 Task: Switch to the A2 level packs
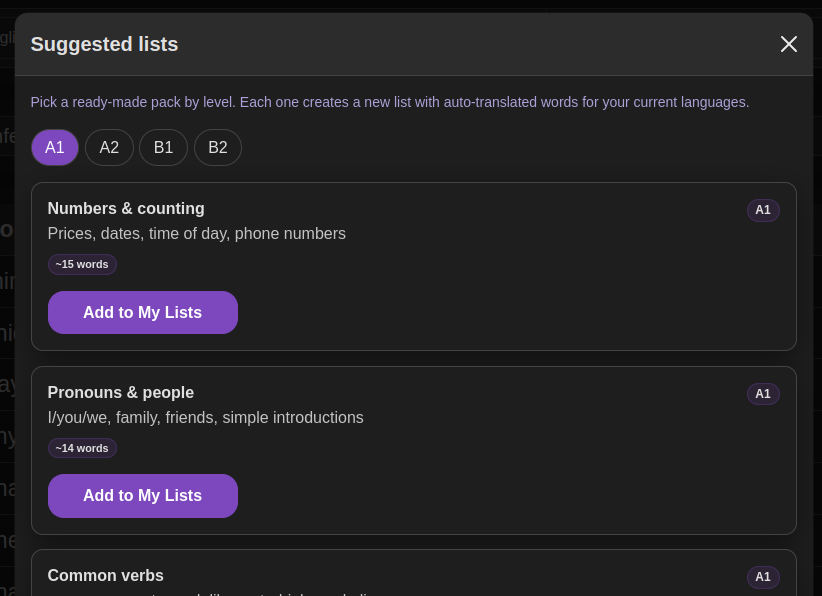(x=109, y=148)
